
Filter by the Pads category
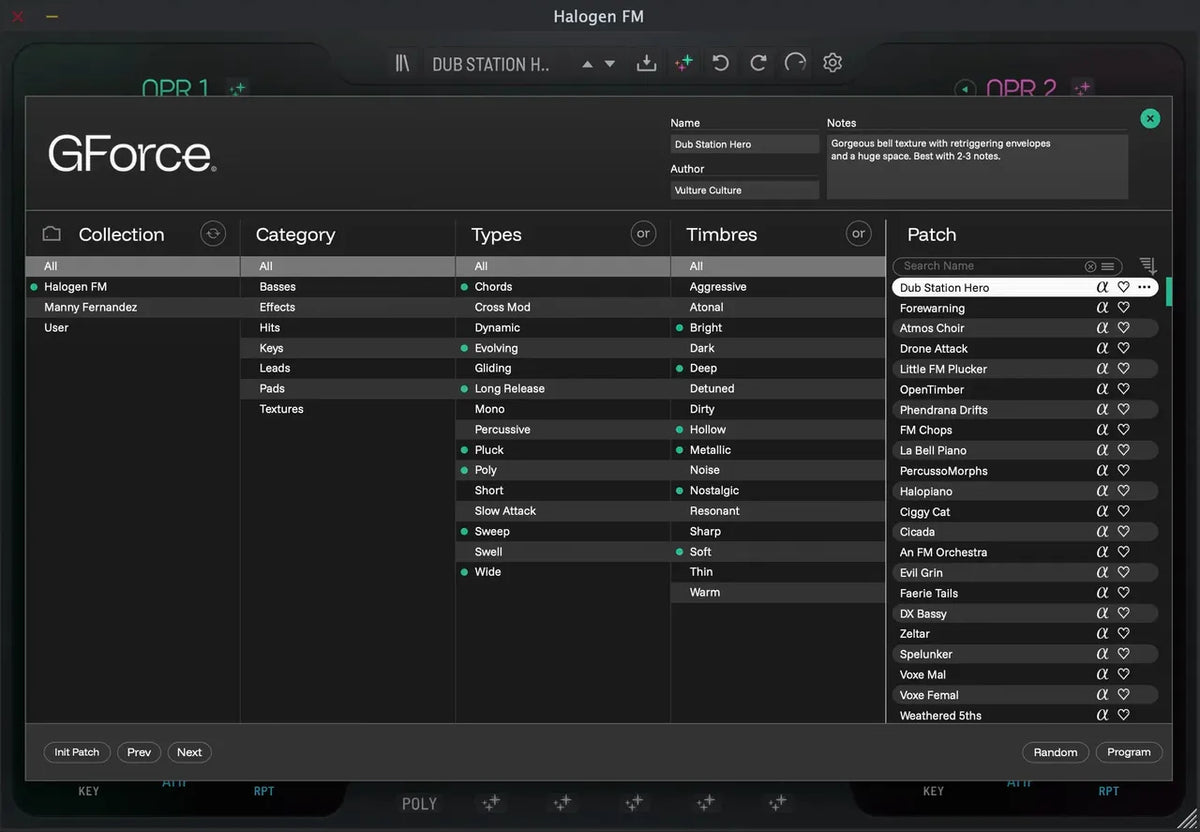[348, 389]
